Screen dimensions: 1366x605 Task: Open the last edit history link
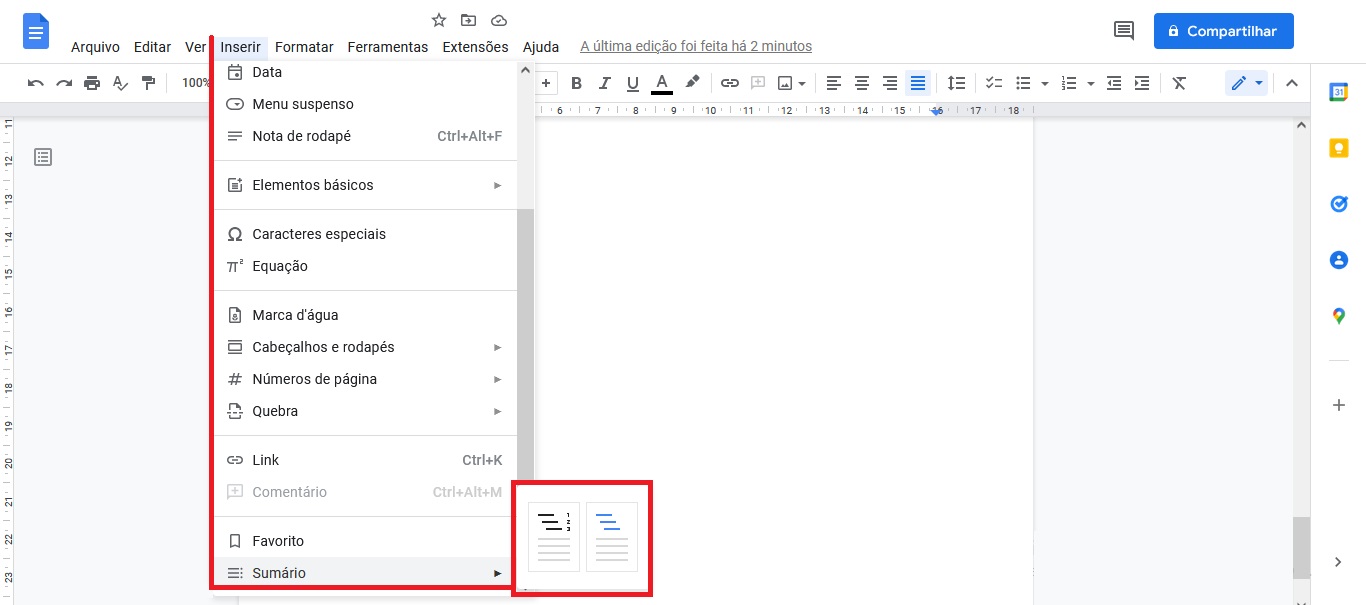(x=696, y=47)
